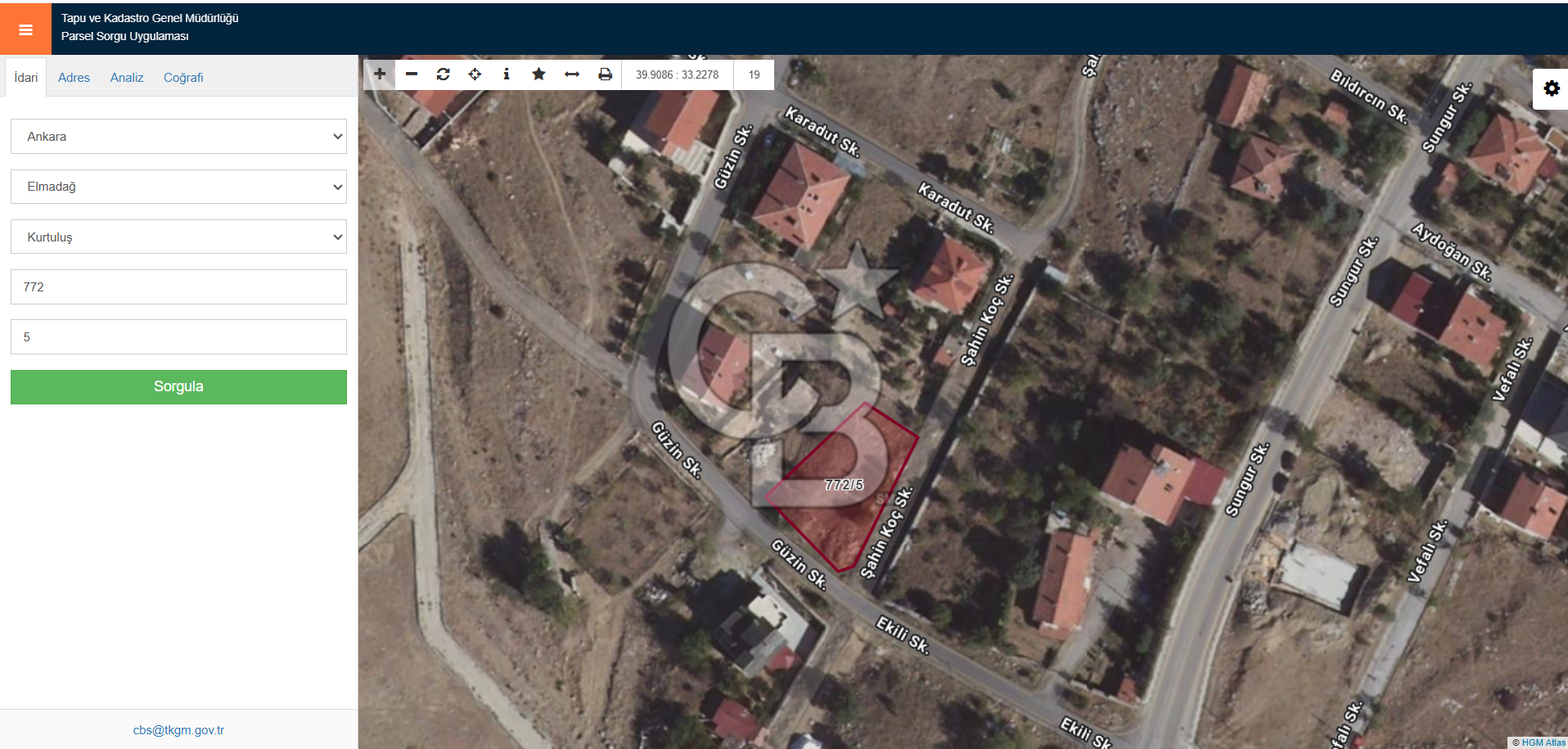Open the orange hamburger menu
The height and width of the screenshot is (749, 1568).
pyautogui.click(x=25, y=29)
